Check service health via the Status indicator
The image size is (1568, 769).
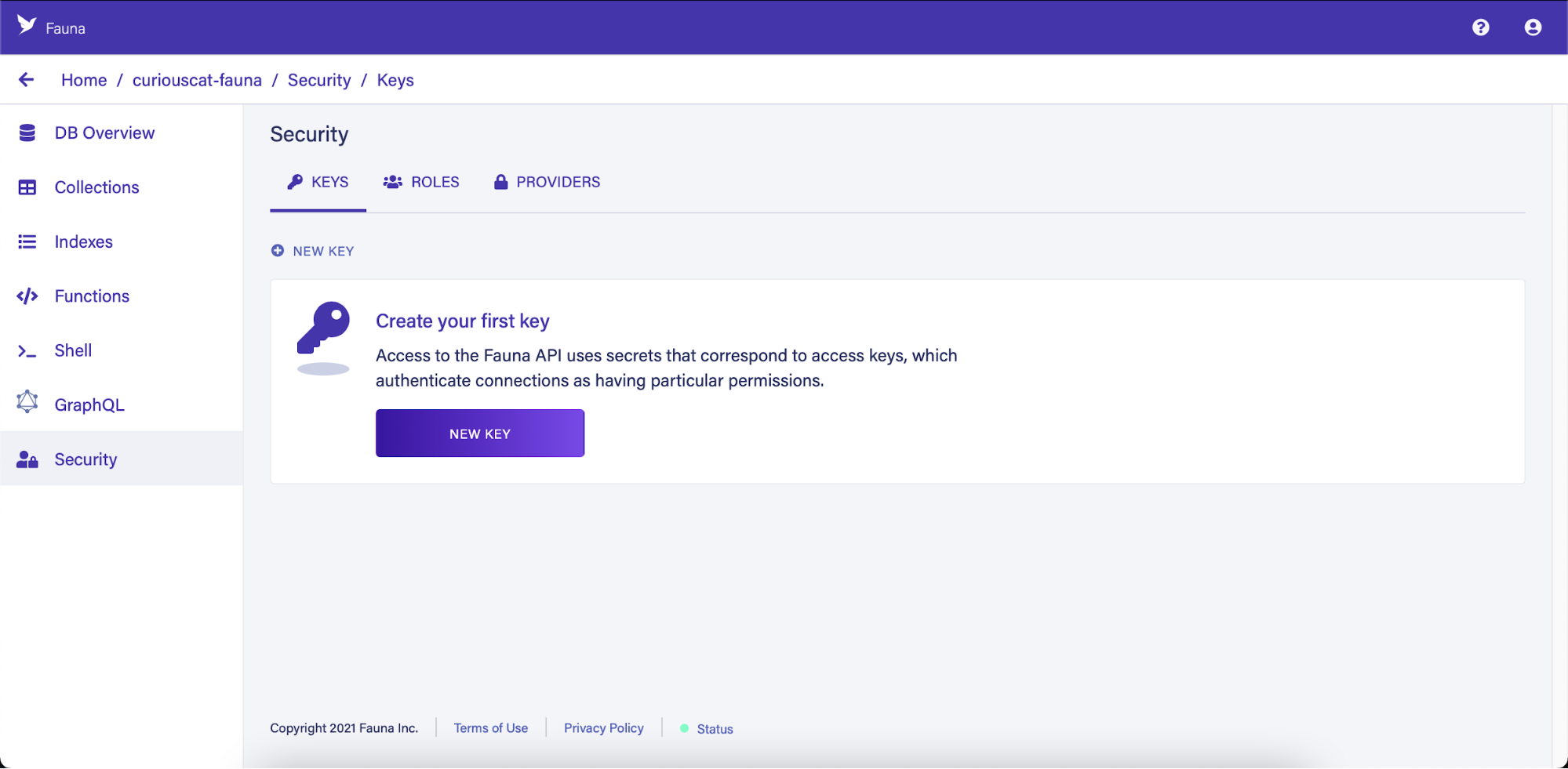click(707, 728)
